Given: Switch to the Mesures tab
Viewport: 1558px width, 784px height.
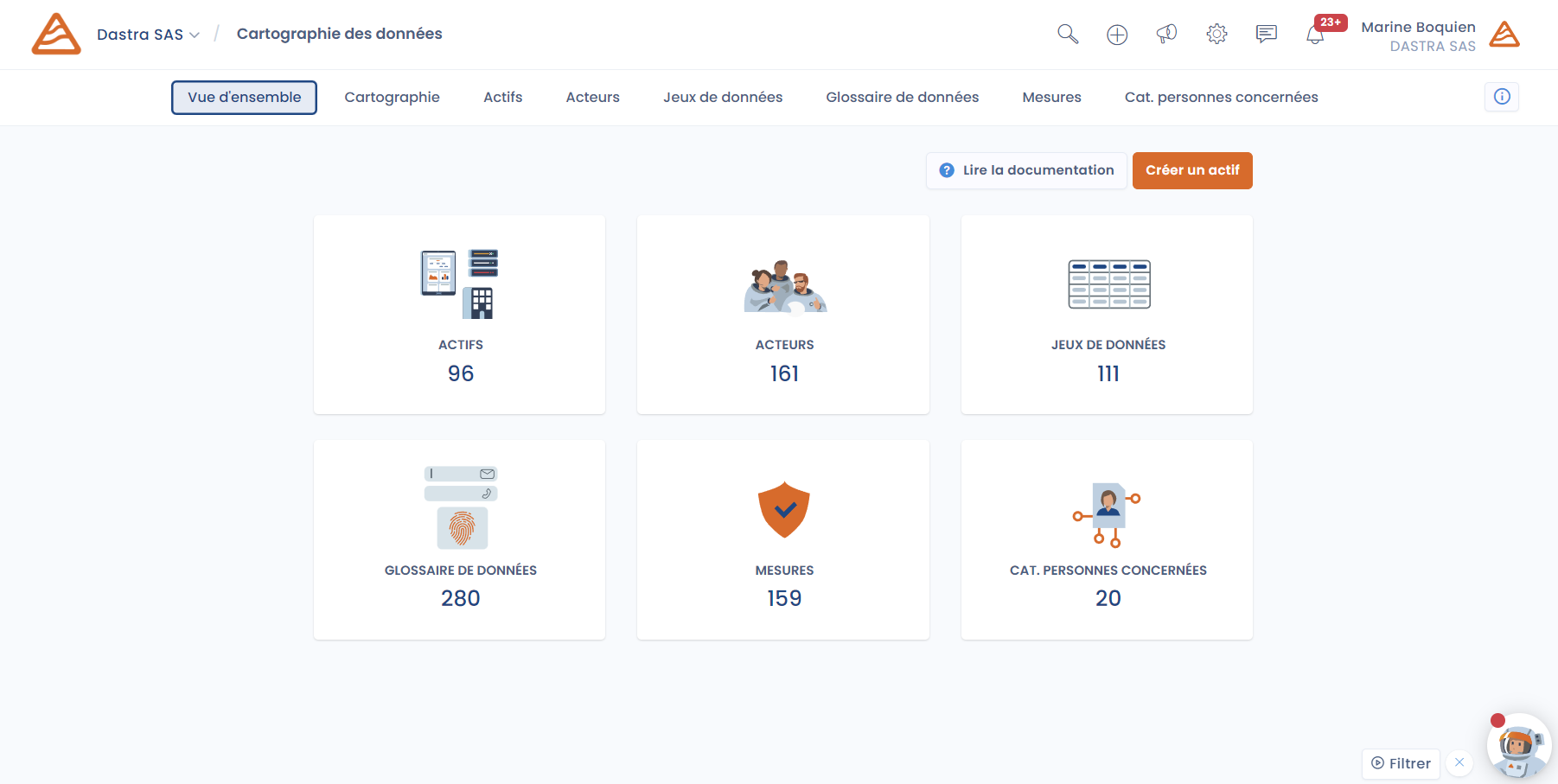Looking at the screenshot, I should point(1051,98).
